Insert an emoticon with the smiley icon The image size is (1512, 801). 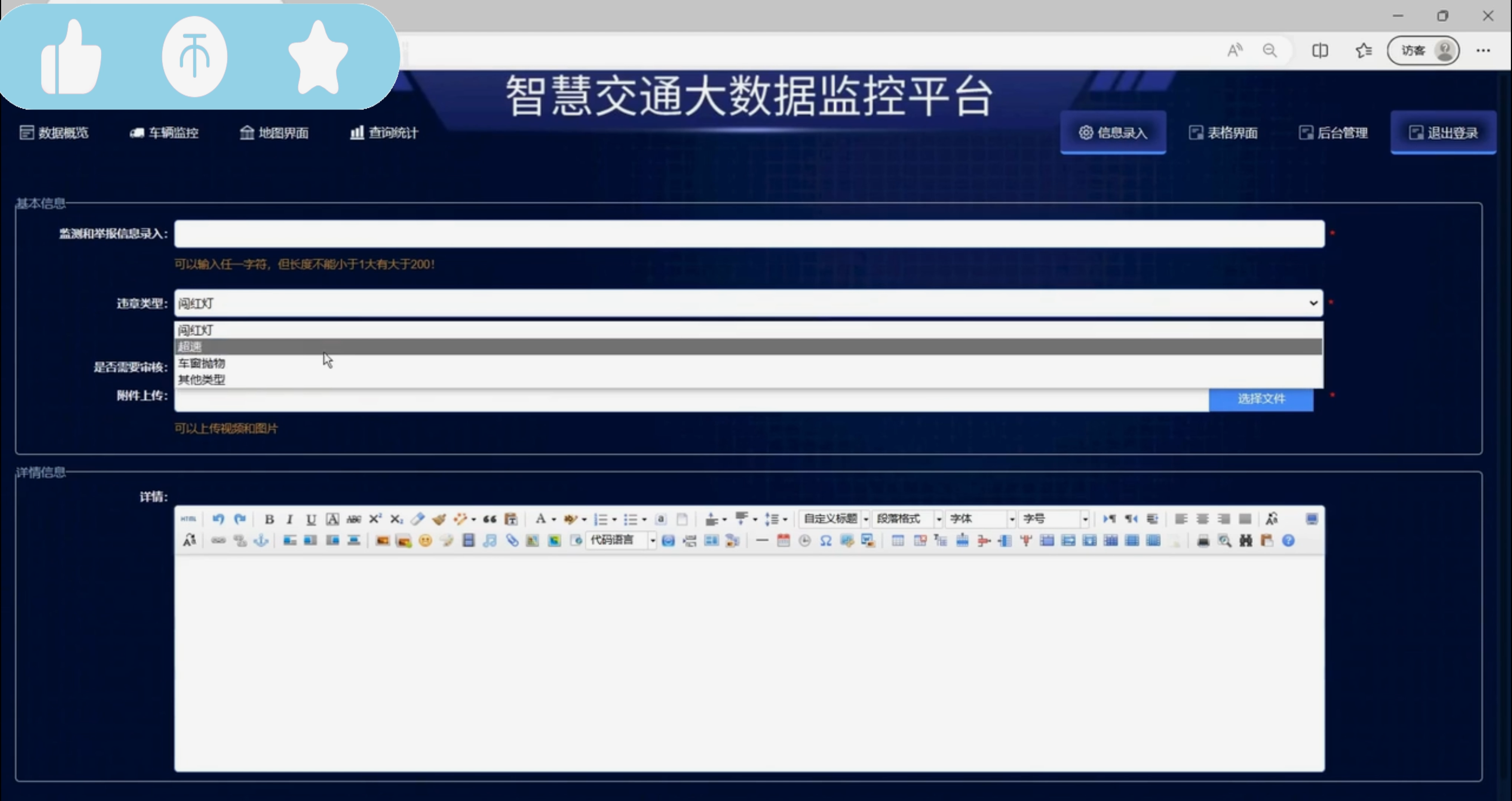click(425, 540)
